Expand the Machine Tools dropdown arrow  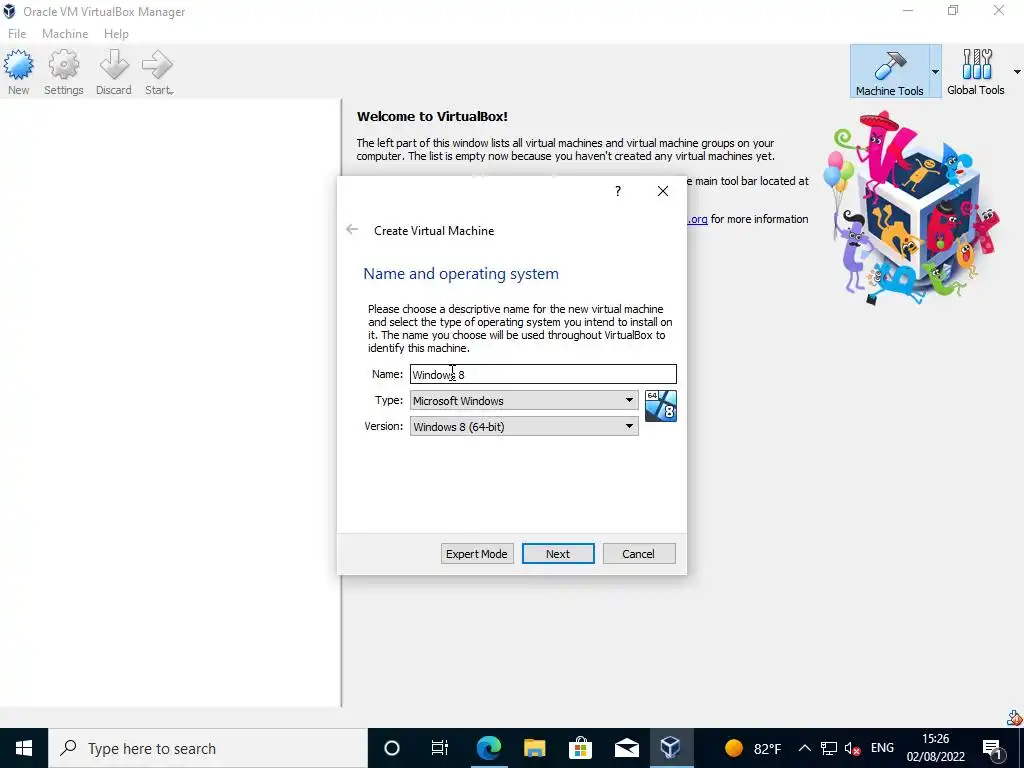point(935,71)
